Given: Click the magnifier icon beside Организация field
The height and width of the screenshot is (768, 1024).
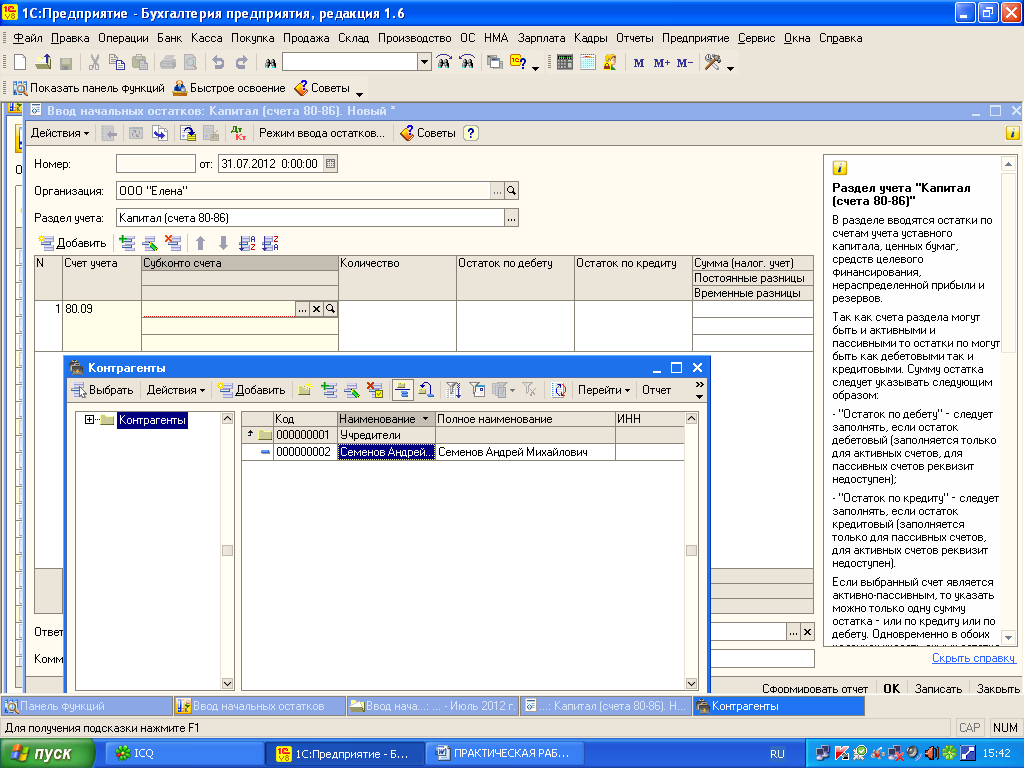Looking at the screenshot, I should pos(511,191).
